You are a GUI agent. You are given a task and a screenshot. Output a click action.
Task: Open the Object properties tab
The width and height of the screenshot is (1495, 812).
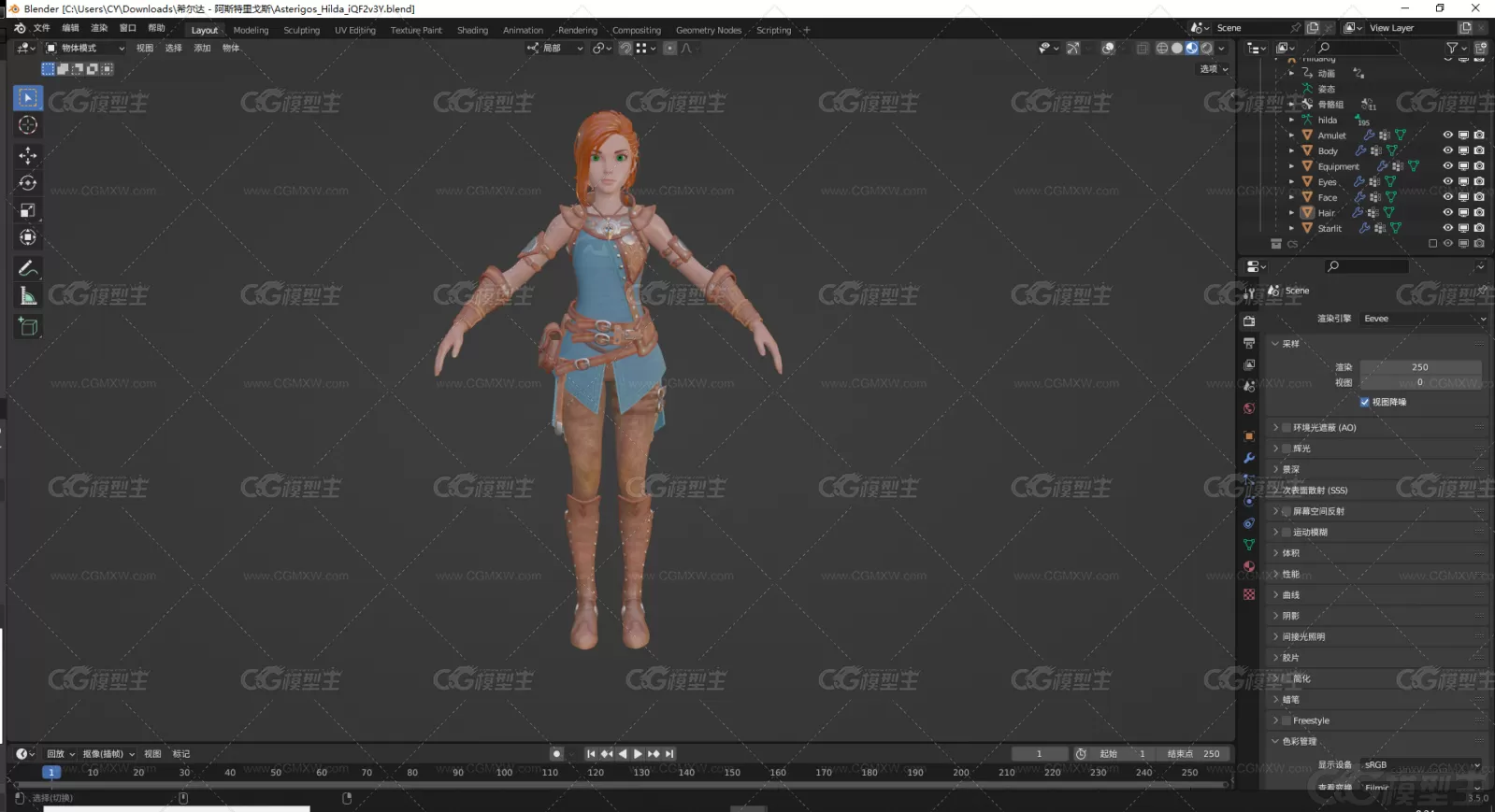tap(1249, 436)
